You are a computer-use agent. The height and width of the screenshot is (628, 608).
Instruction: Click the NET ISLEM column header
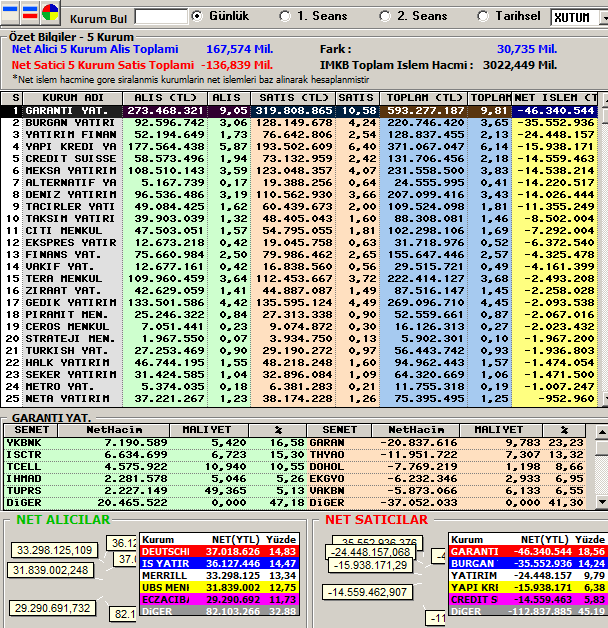click(x=554, y=98)
